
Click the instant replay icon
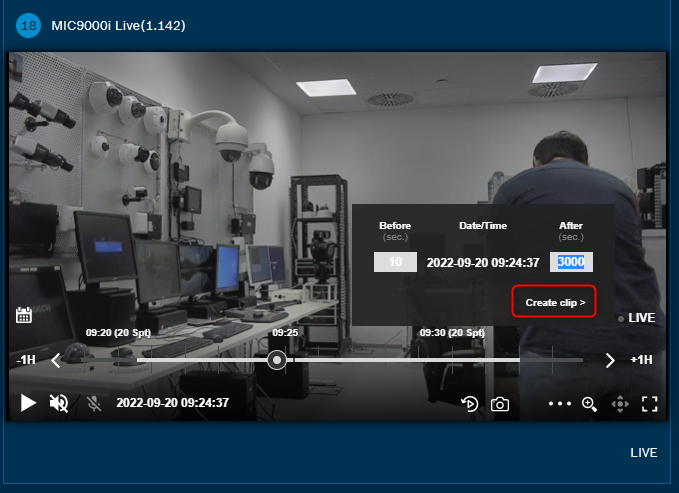469,404
